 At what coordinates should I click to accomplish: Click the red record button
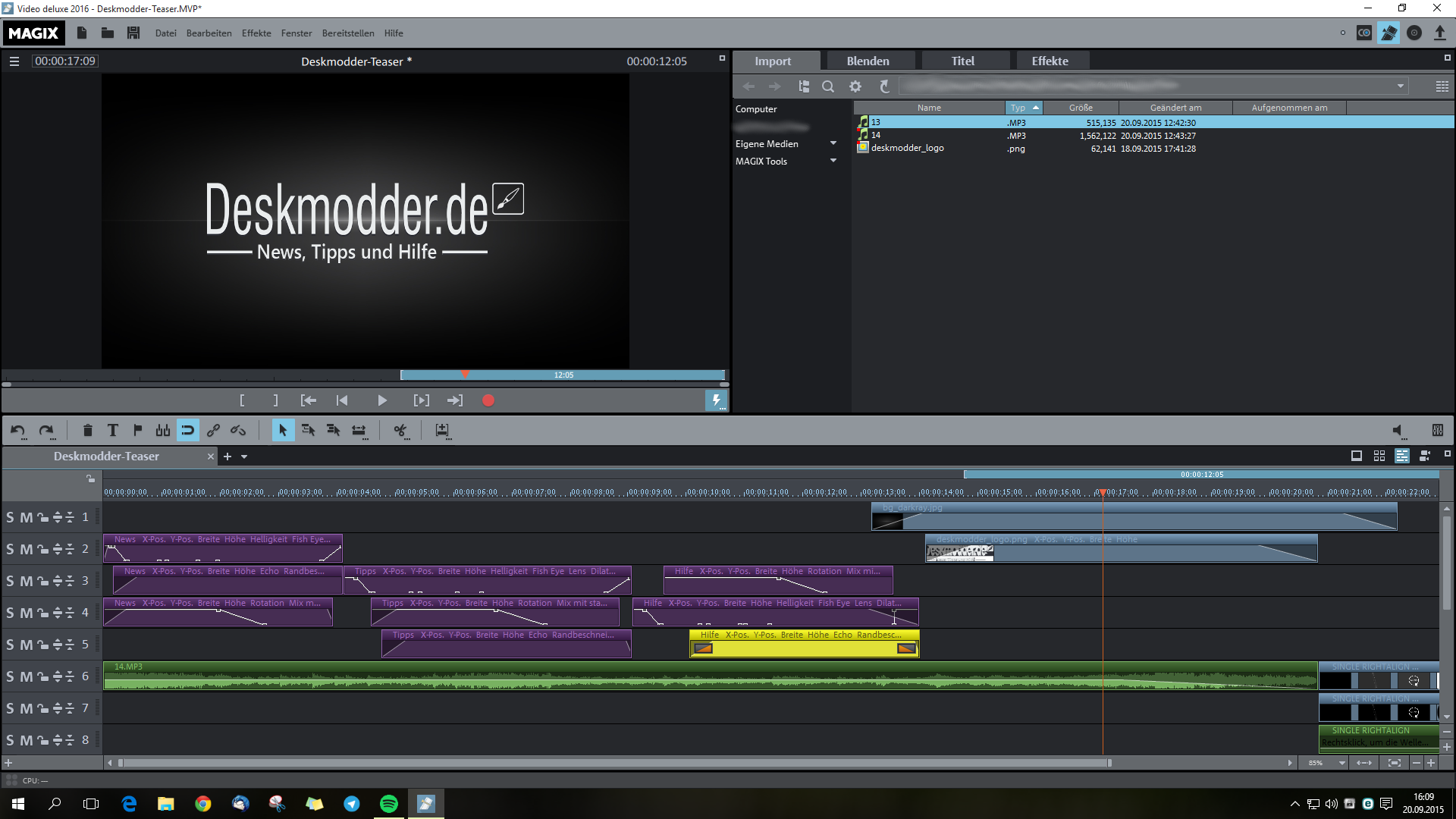488,400
